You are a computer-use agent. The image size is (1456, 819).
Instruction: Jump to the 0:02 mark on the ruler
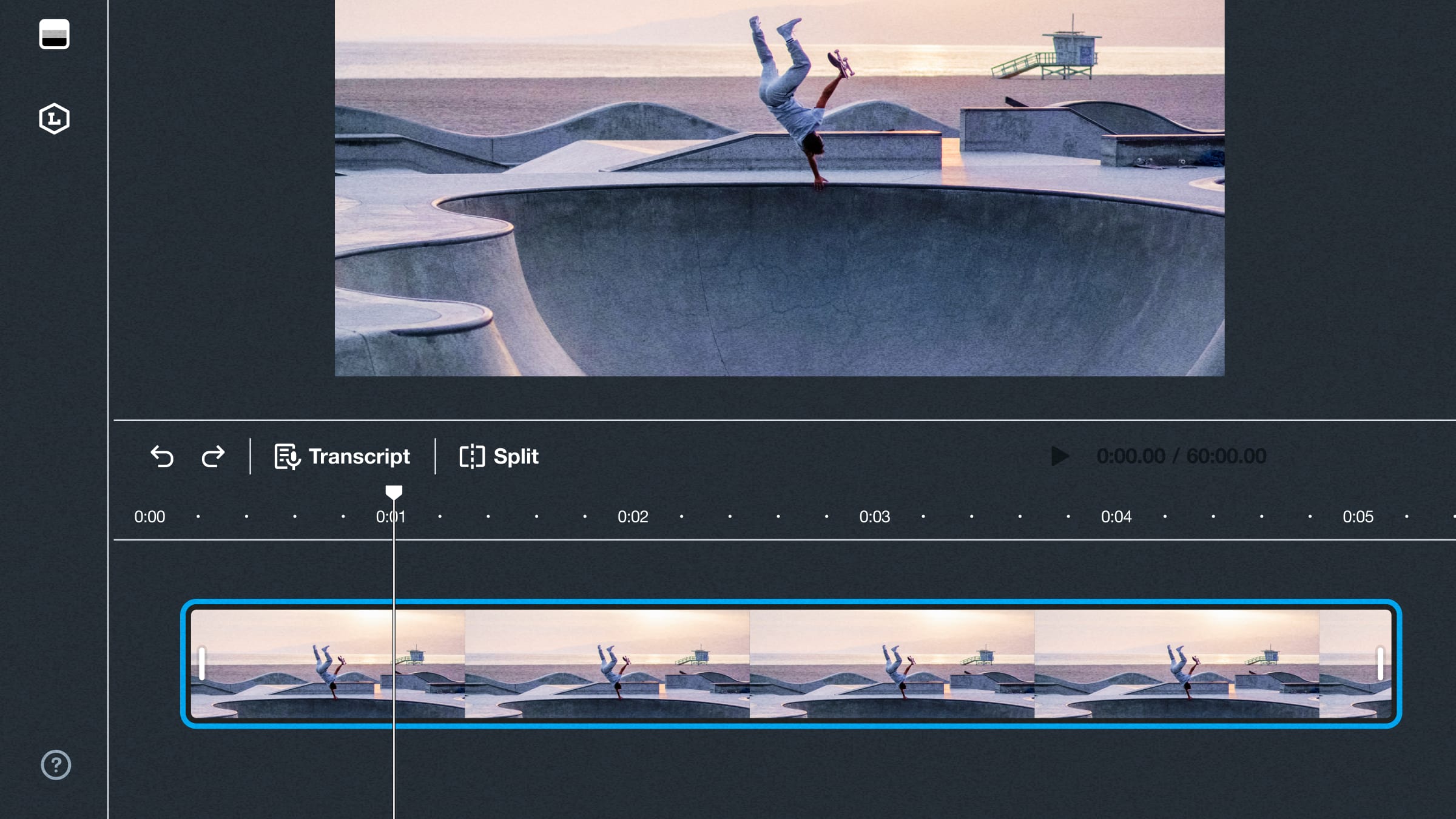coord(633,517)
